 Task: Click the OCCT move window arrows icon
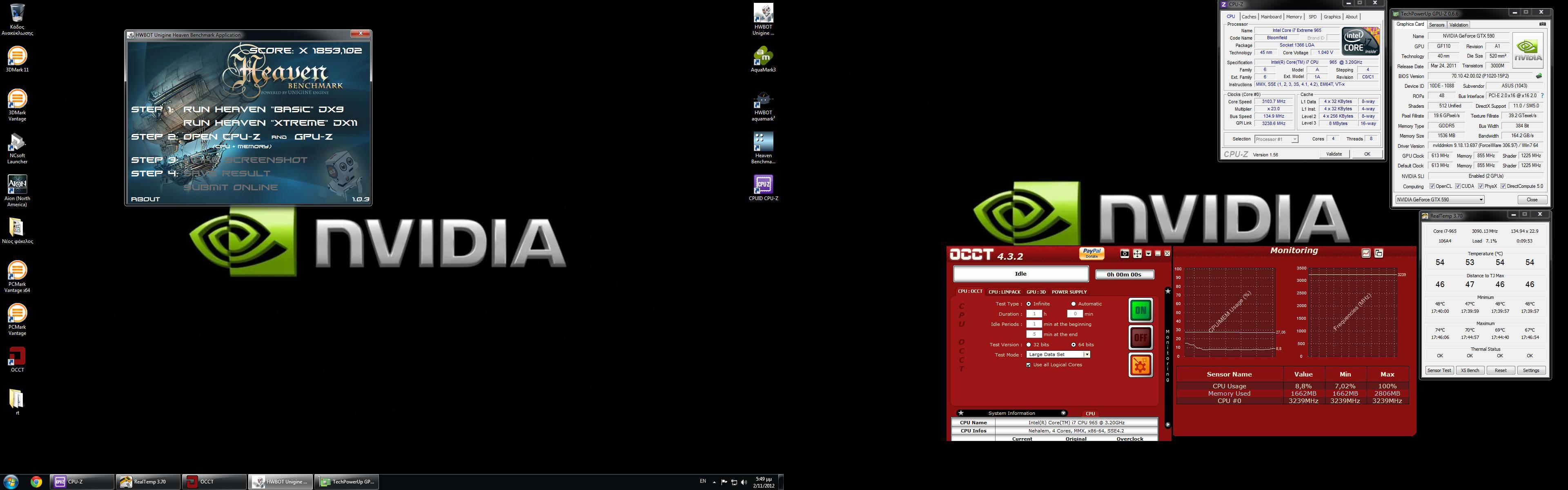coord(1136,254)
